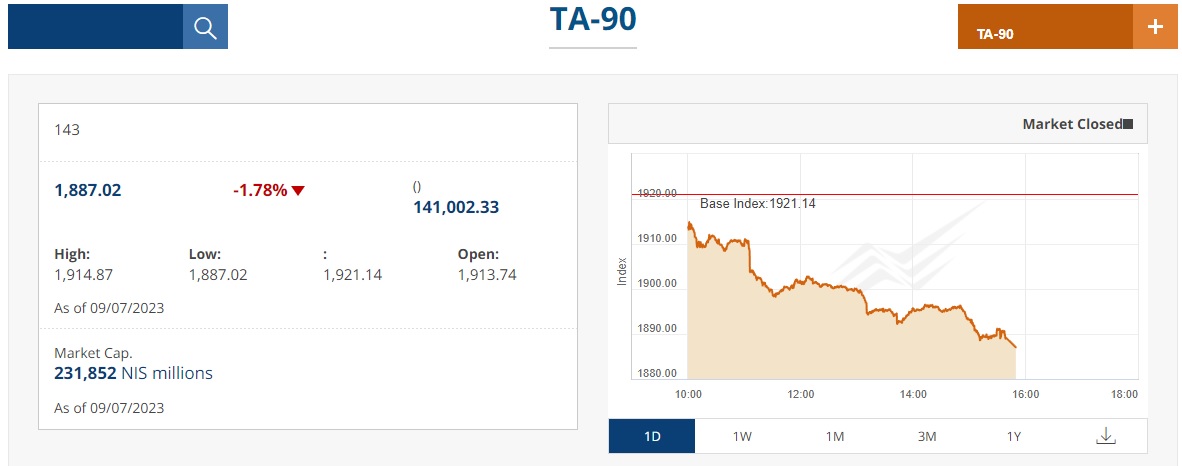Click the 12:00 time-axis marker
The image size is (1182, 466).
pos(801,394)
